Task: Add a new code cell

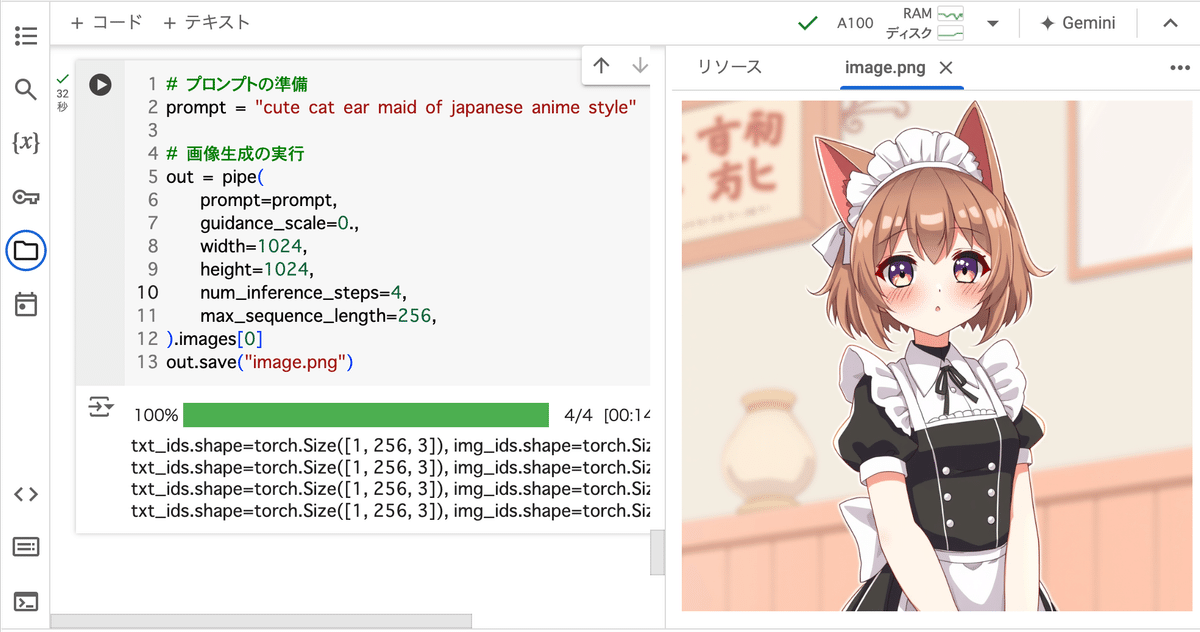Action: pos(105,22)
